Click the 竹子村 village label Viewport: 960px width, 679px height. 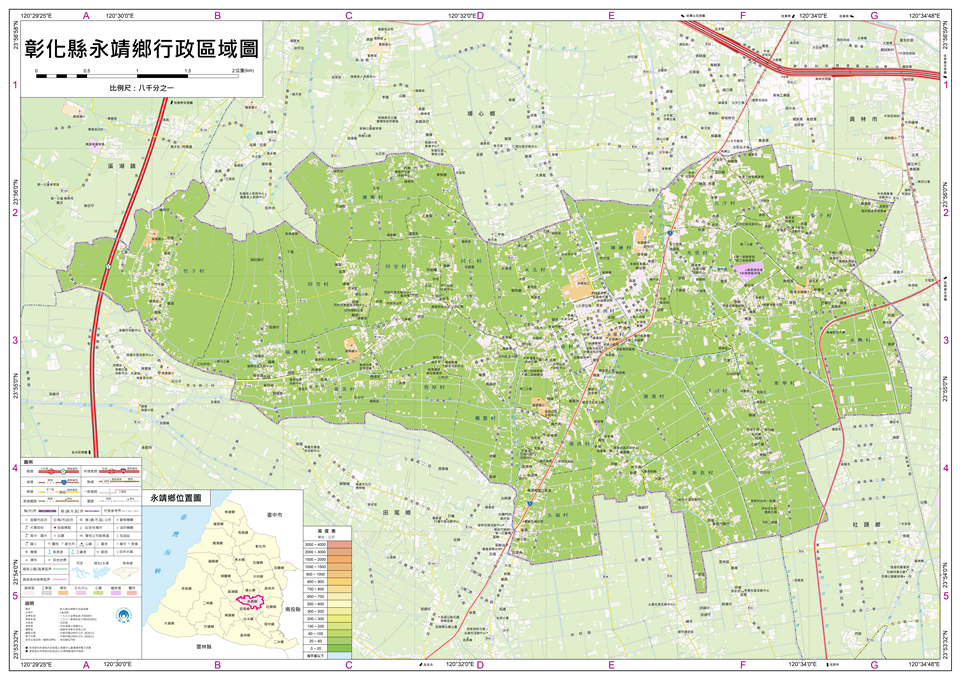193,270
